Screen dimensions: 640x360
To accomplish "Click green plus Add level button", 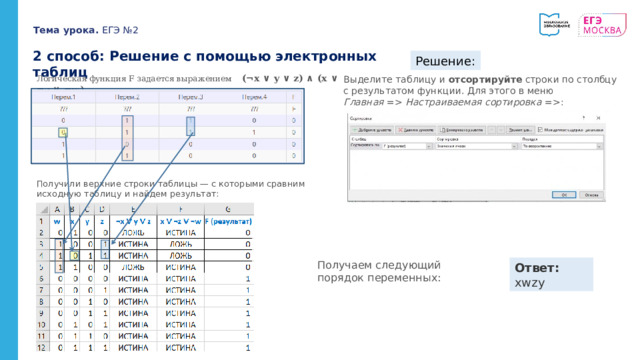I will click(372, 130).
